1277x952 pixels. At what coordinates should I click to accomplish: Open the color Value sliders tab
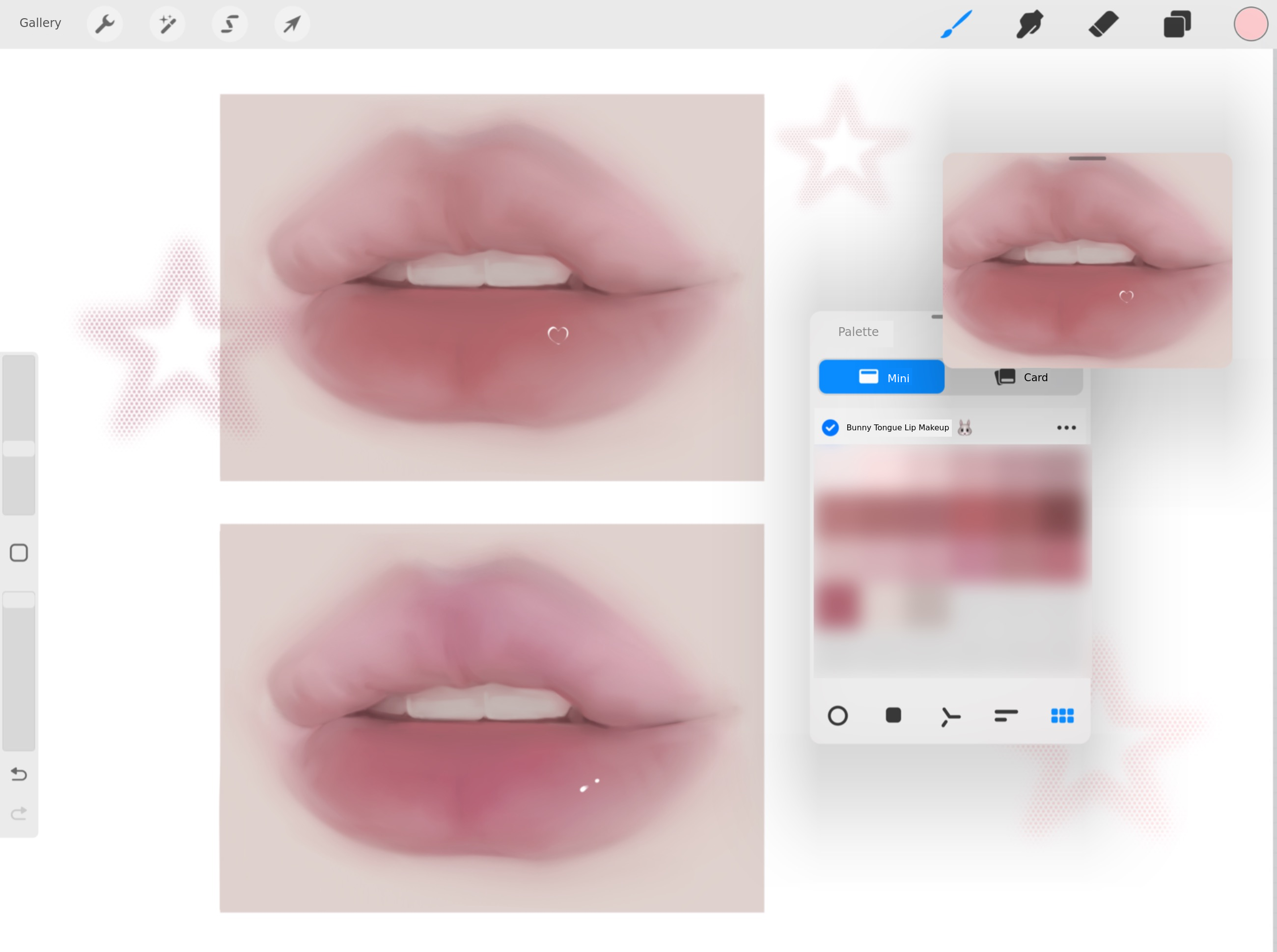coord(1006,716)
